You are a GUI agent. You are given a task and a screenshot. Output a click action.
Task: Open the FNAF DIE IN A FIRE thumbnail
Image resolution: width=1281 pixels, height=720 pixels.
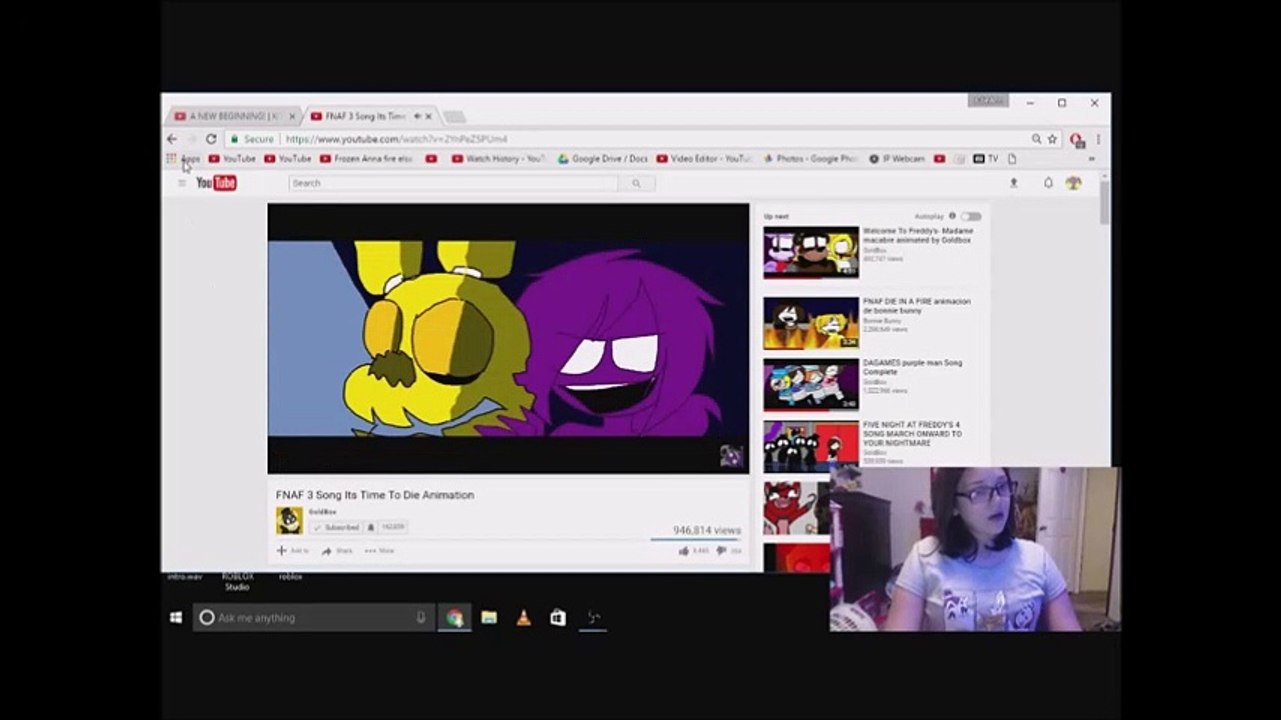[811, 322]
